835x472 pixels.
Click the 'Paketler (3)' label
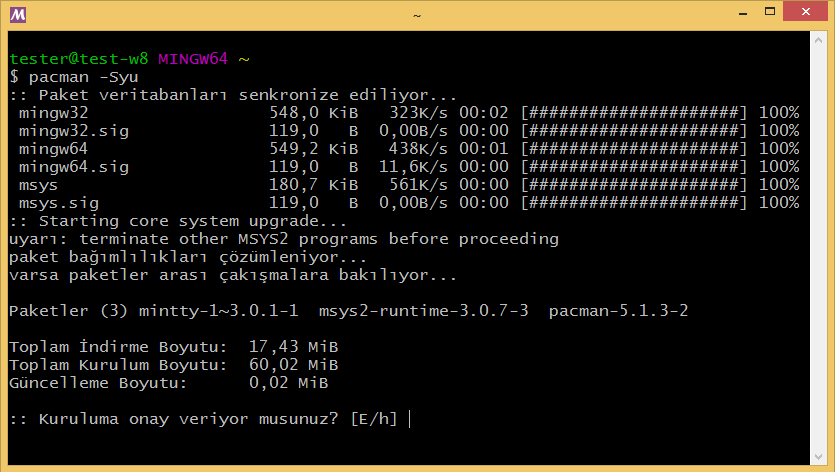point(69,311)
